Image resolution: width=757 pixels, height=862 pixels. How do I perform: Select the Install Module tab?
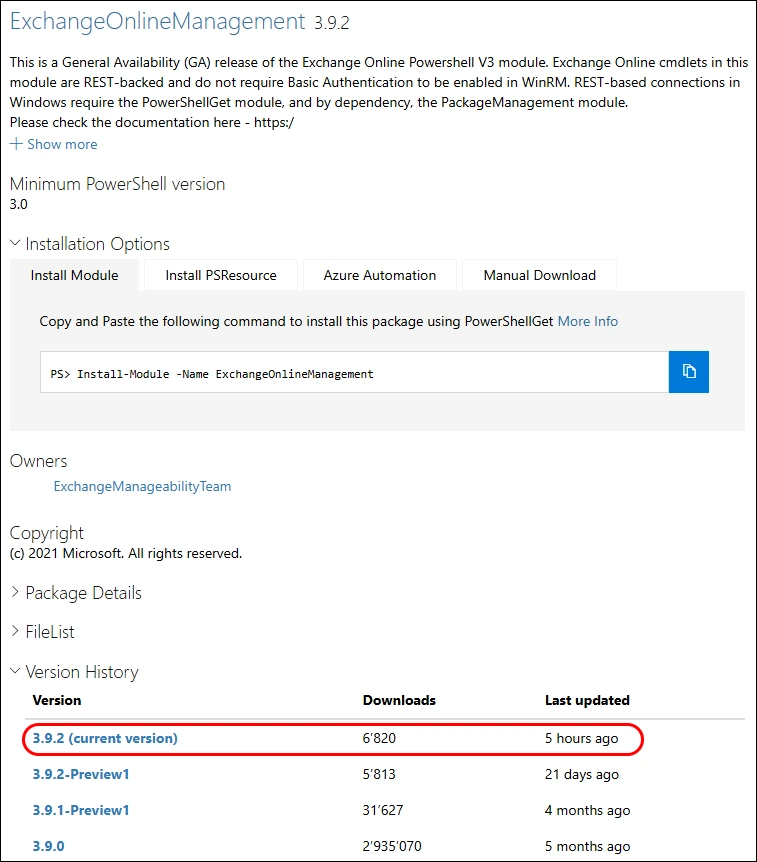(74, 275)
